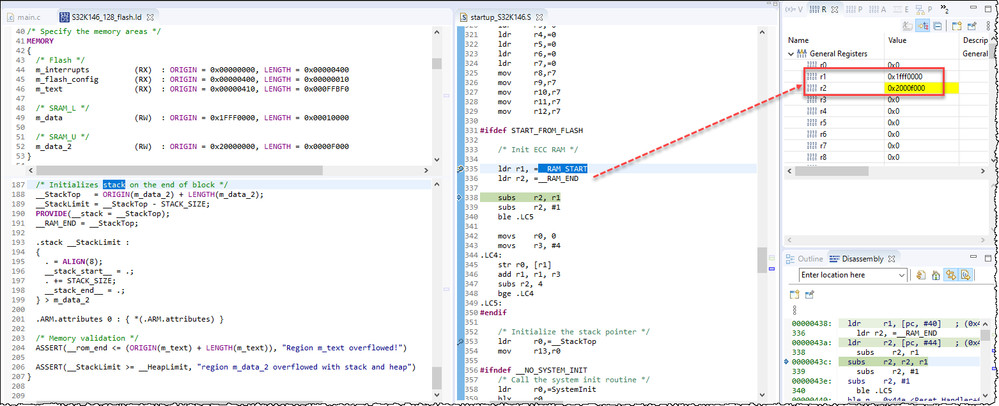Click Go to Program Counter home icon

click(936, 275)
